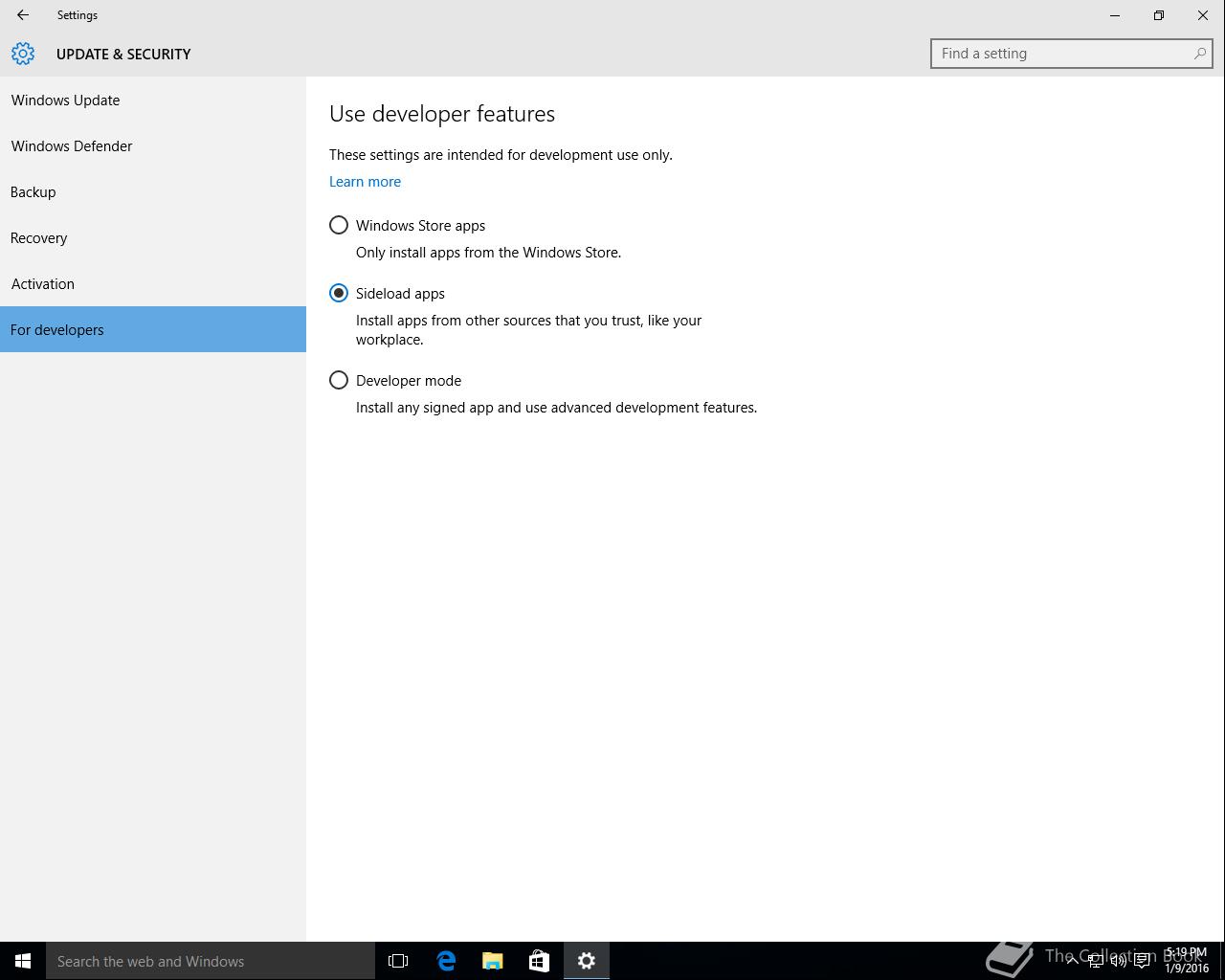Close the Settings window
The width and height of the screenshot is (1225, 980).
1203,15
